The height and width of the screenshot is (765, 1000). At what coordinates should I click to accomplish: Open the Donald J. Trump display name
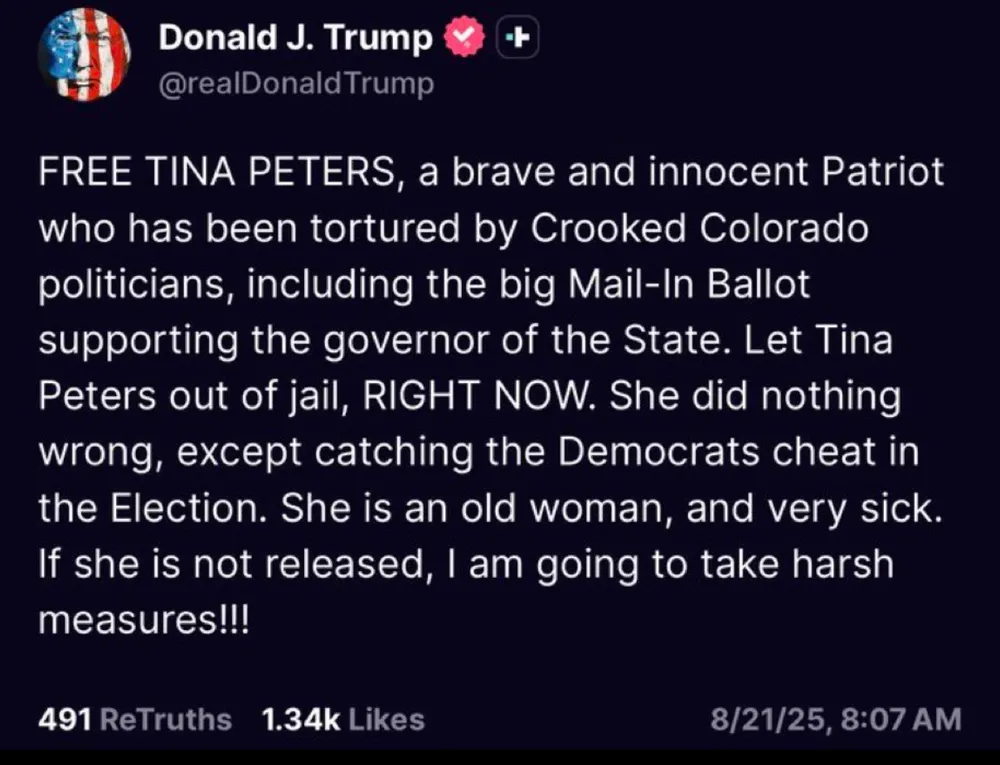click(296, 39)
